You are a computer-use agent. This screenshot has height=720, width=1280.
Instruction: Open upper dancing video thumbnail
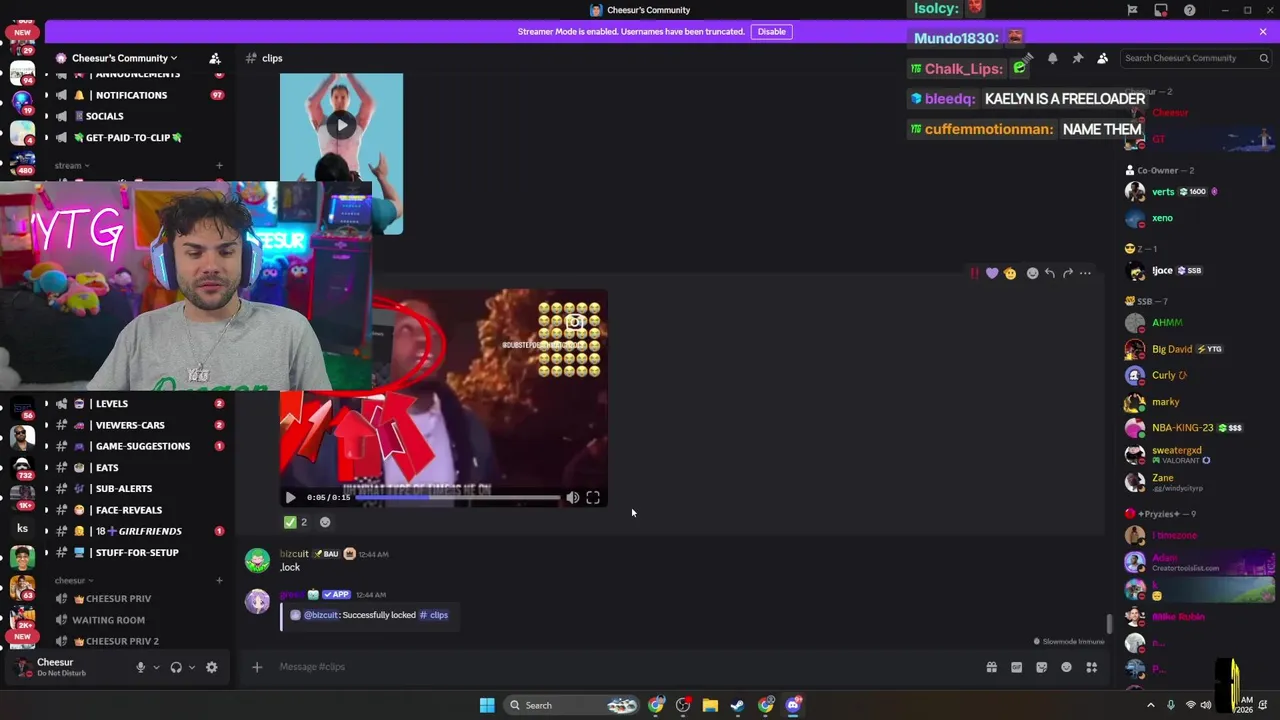[x=341, y=153]
